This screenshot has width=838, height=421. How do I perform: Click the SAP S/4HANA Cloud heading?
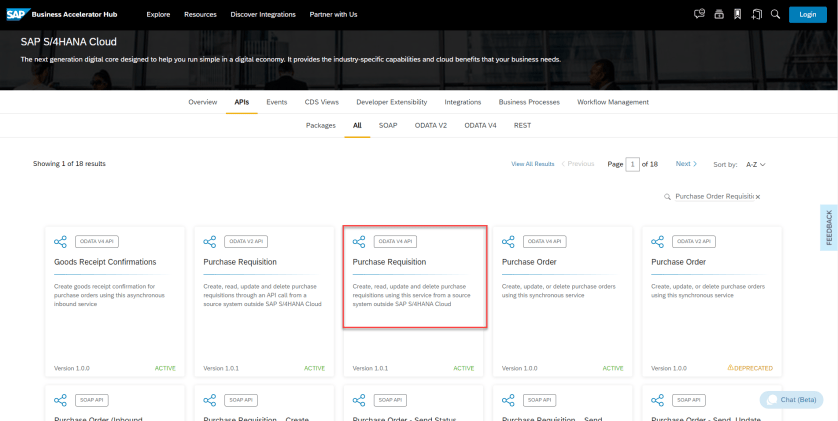(68, 42)
